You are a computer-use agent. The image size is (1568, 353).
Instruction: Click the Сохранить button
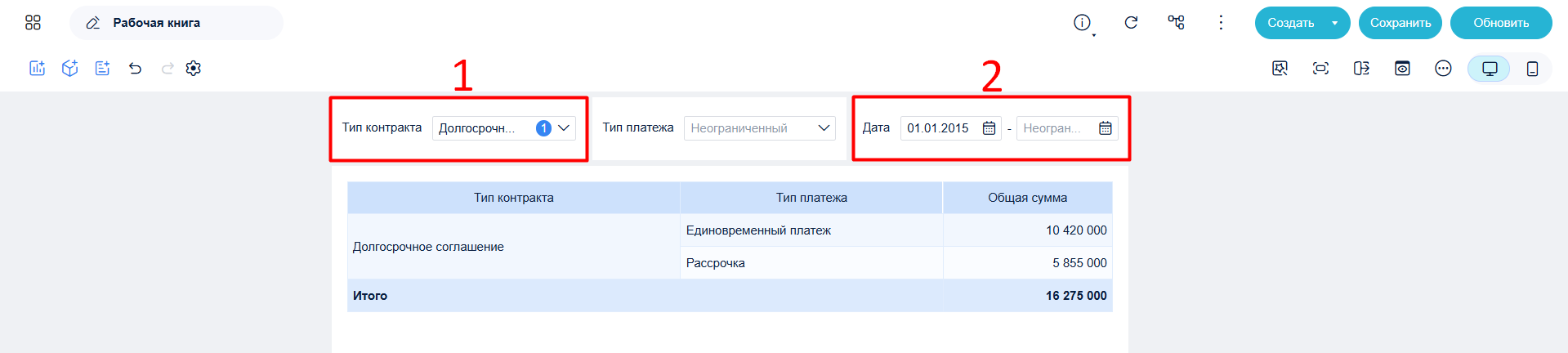[x=1400, y=23]
